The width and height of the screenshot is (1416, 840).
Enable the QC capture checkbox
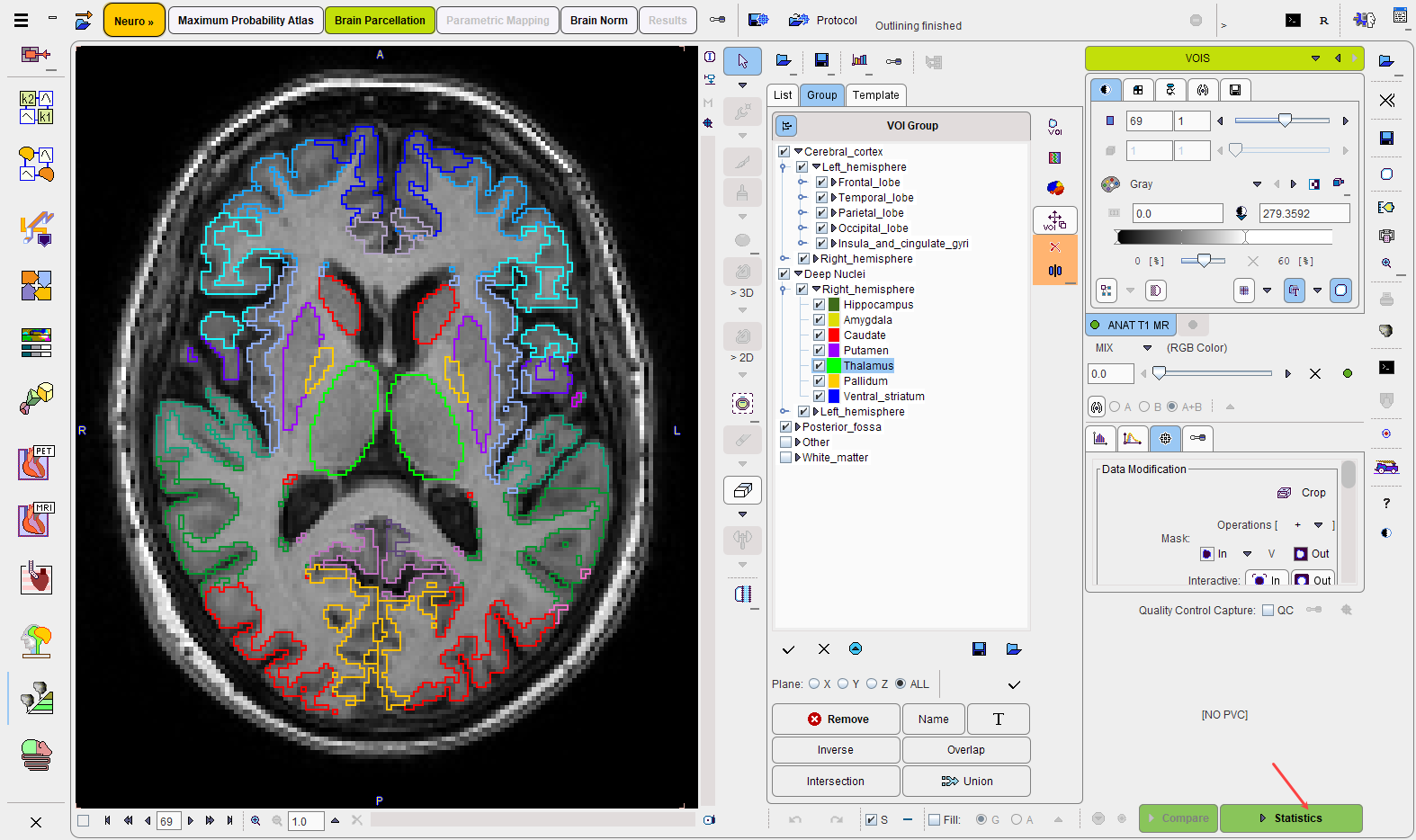[x=1268, y=610]
